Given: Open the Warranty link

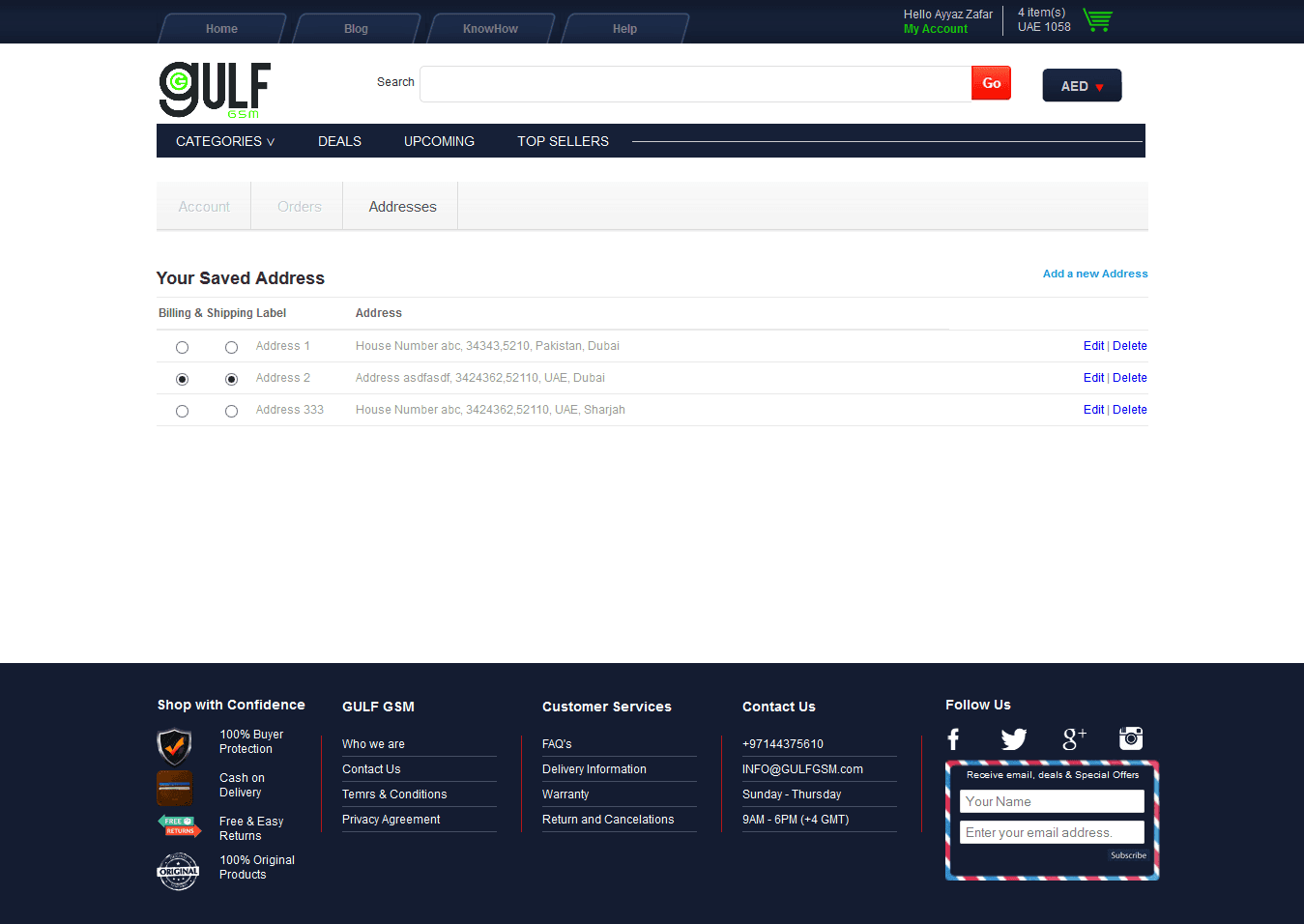Looking at the screenshot, I should 565,794.
